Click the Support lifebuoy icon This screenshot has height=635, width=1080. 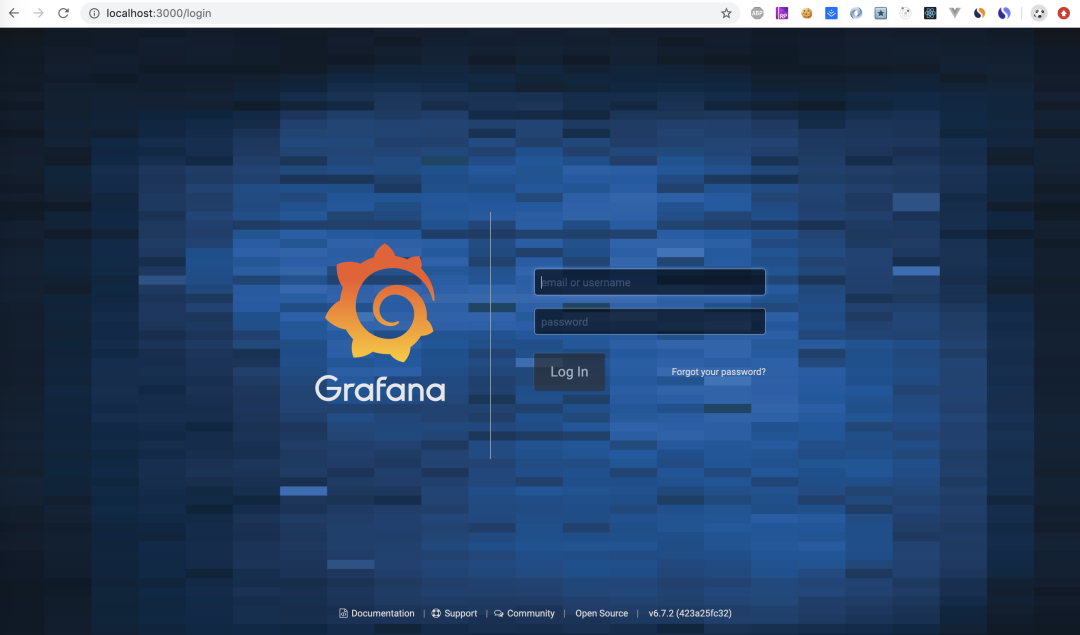[436, 613]
